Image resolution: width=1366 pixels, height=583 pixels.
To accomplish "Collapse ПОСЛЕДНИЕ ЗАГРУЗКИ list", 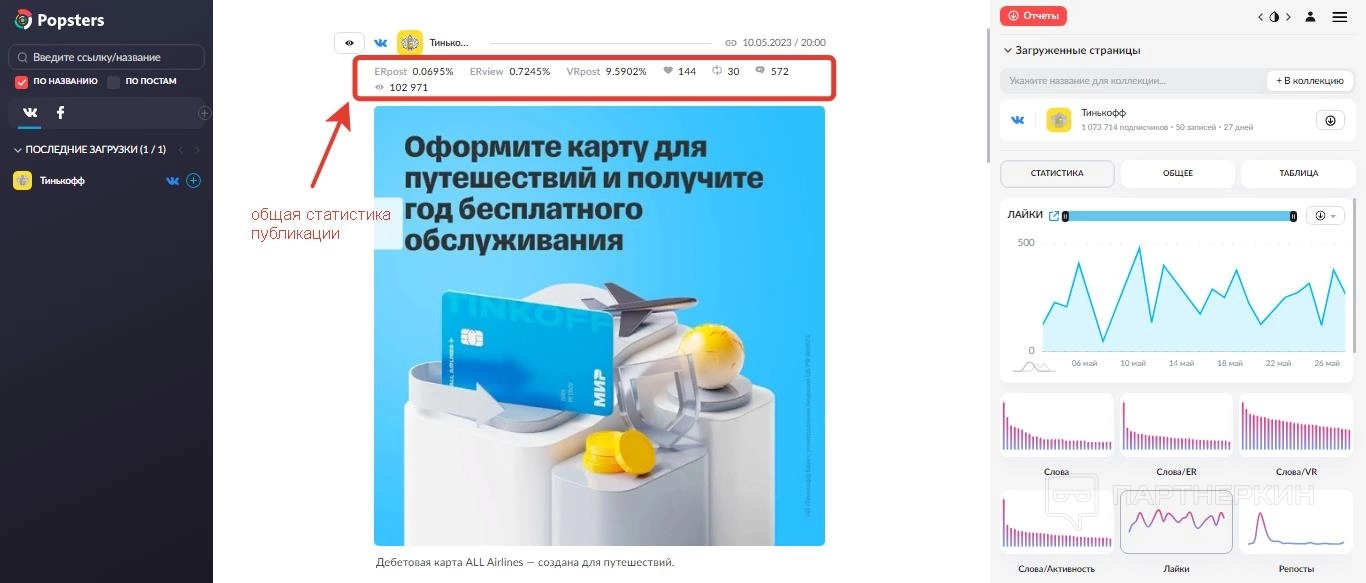I will [x=18, y=150].
